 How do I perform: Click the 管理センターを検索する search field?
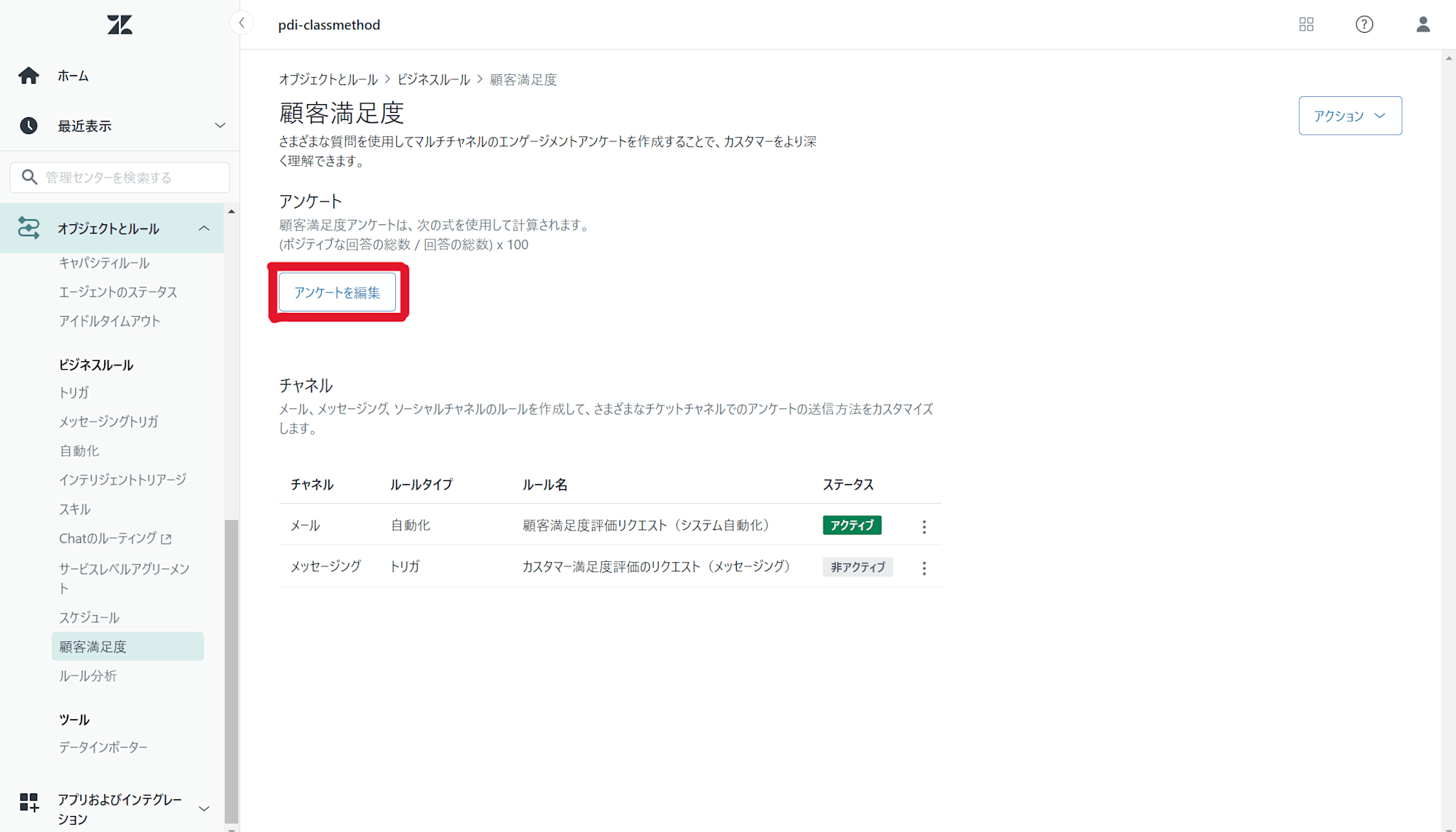coord(119,177)
